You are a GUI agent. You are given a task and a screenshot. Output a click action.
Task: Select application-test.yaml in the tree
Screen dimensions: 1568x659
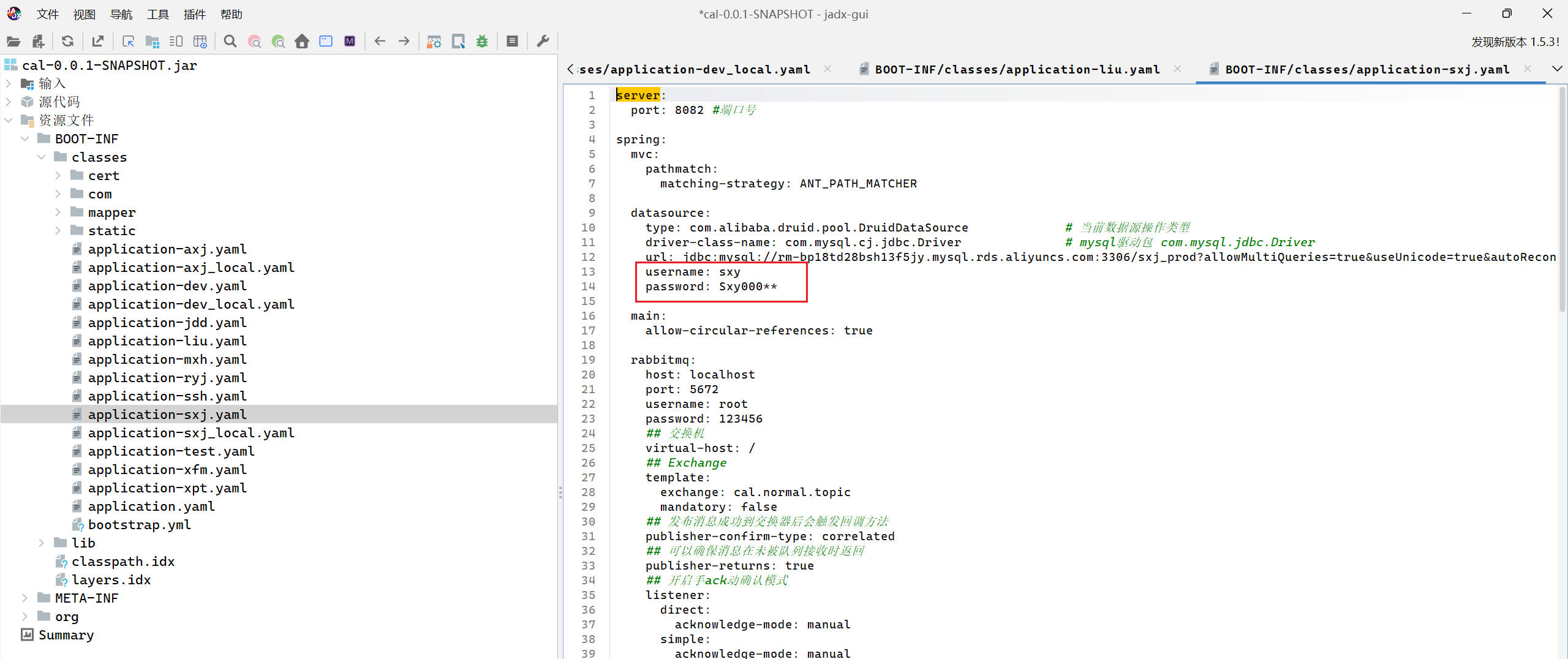(171, 451)
